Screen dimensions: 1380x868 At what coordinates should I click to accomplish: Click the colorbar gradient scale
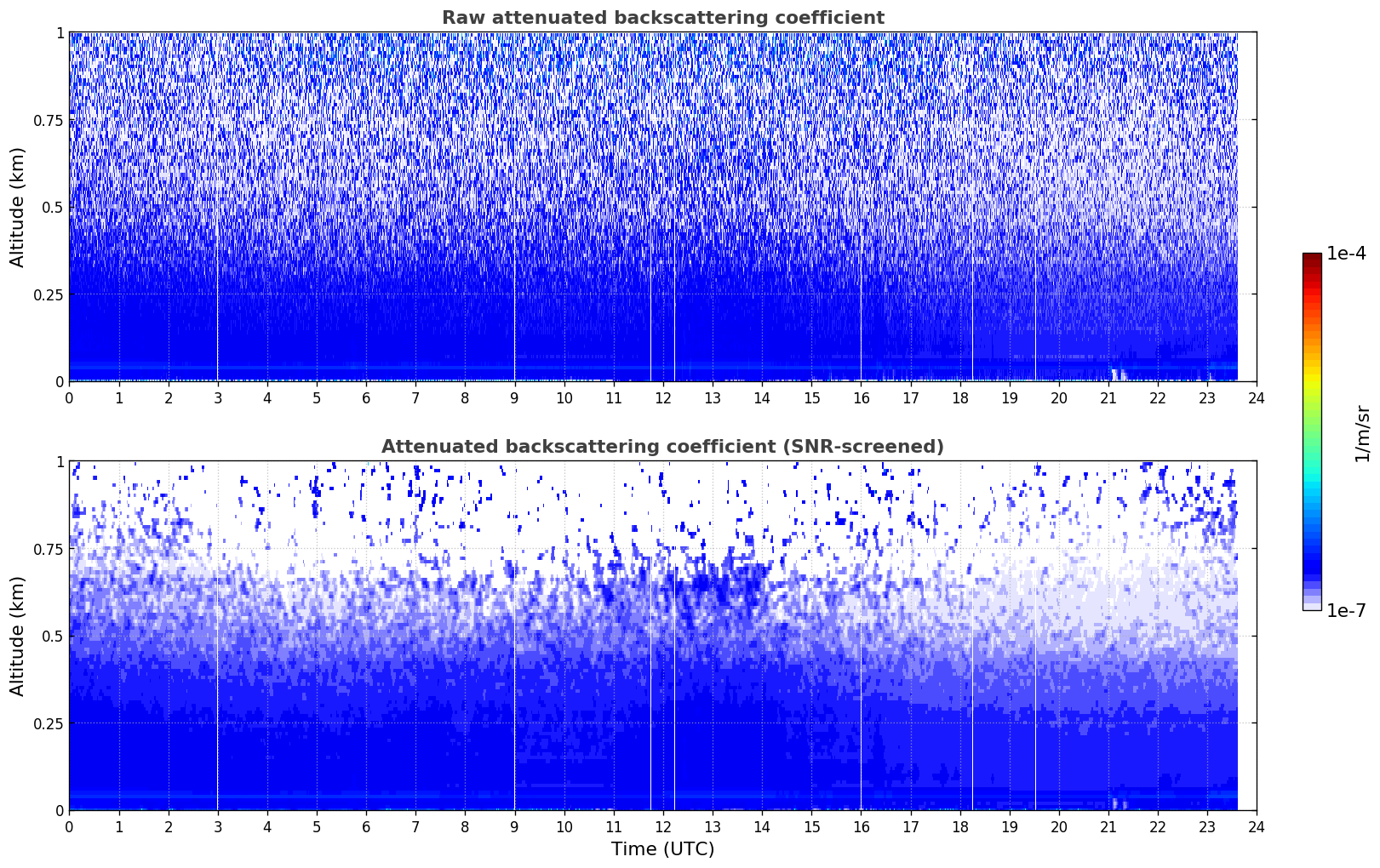tap(1312, 431)
